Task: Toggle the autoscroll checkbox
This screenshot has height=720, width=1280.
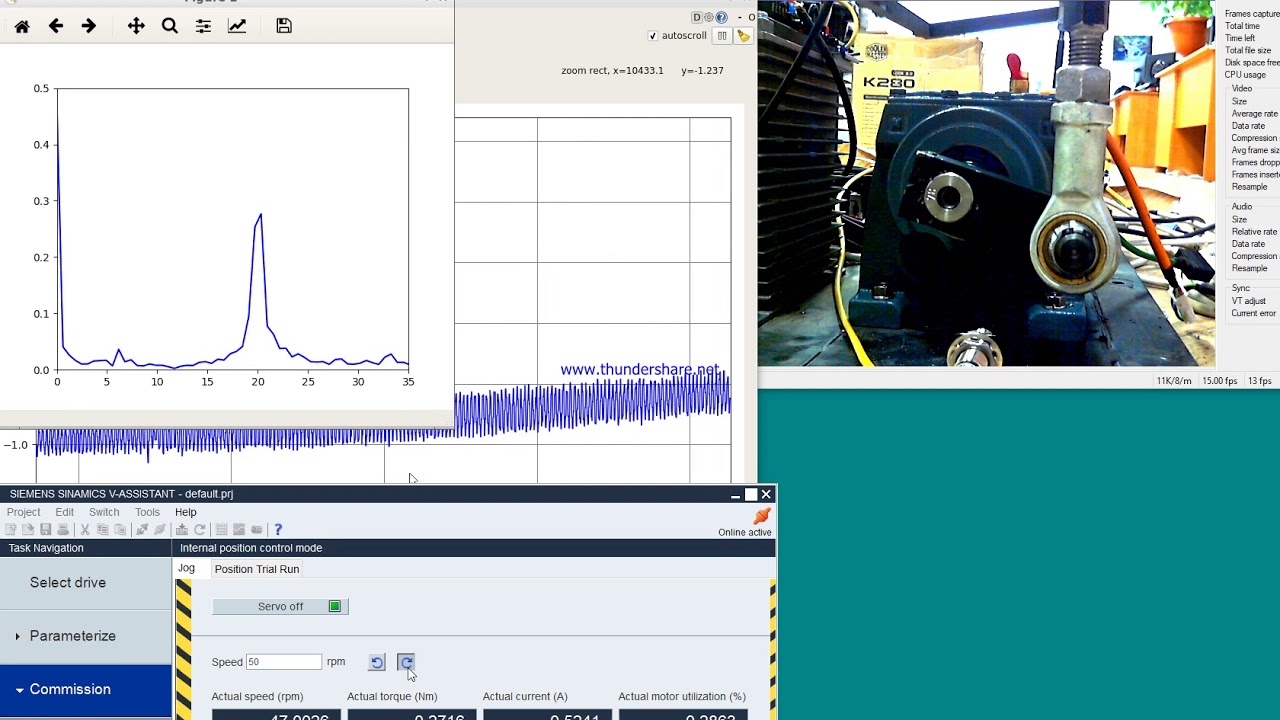Action: point(653,36)
